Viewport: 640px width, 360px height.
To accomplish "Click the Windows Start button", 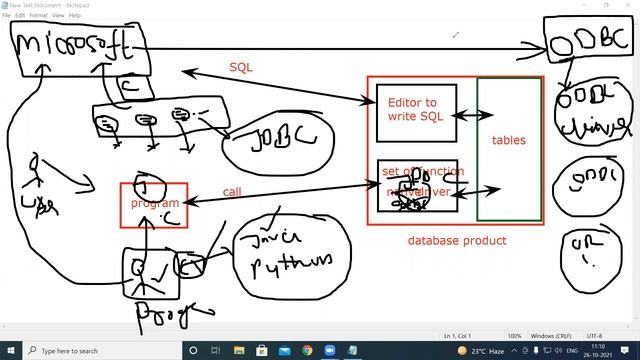I will (11, 351).
